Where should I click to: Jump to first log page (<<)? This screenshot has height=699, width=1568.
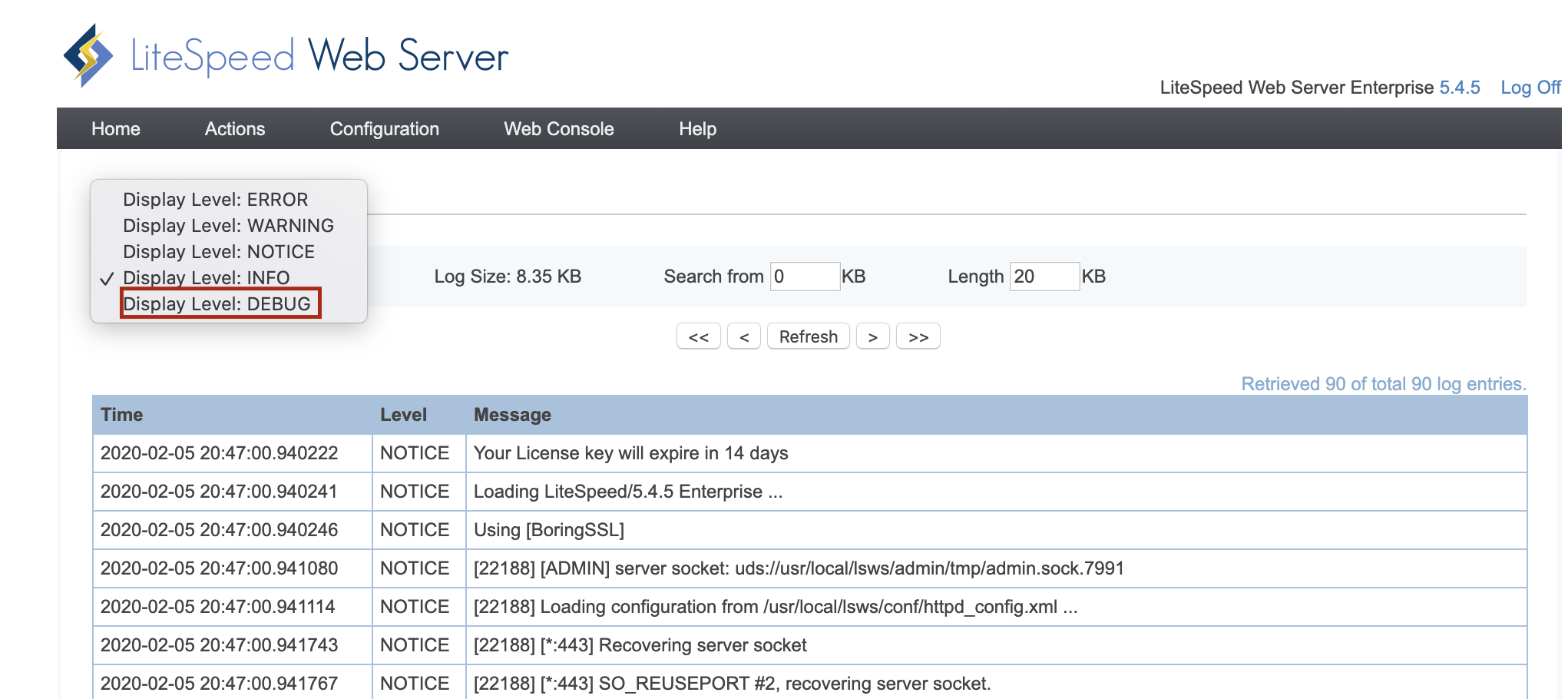tap(699, 336)
